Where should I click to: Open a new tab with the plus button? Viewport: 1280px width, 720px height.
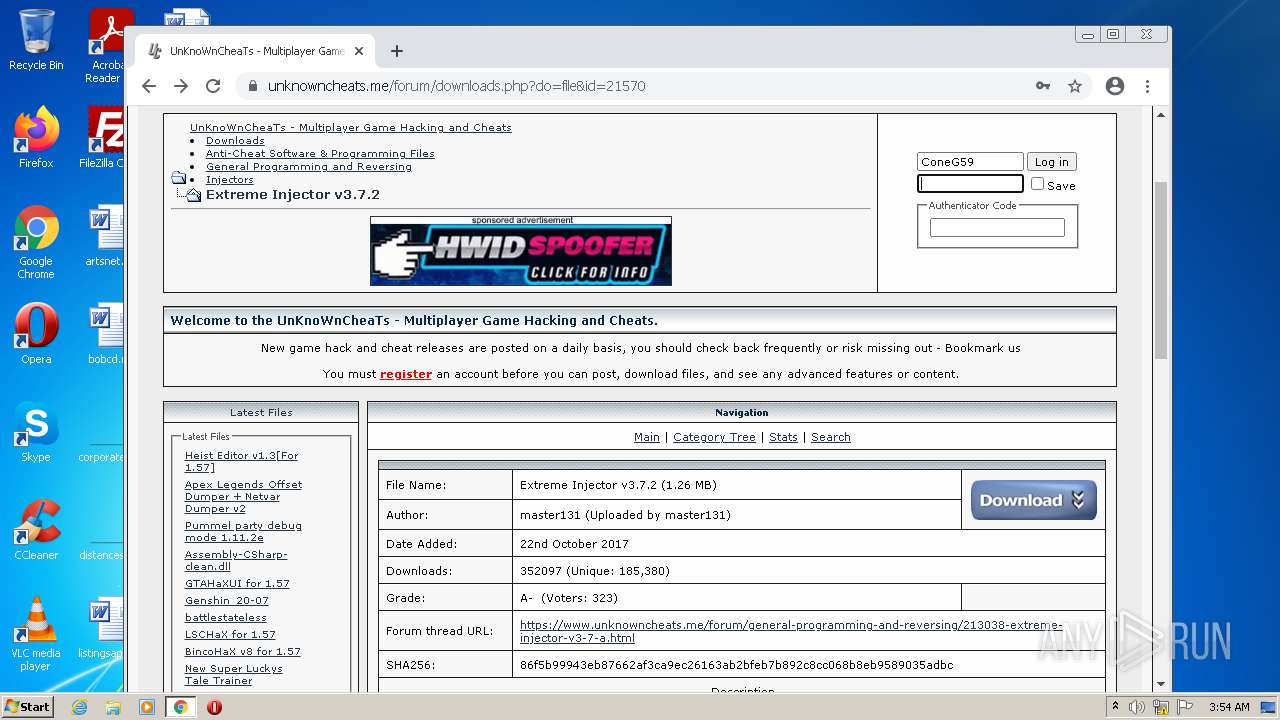pos(397,51)
